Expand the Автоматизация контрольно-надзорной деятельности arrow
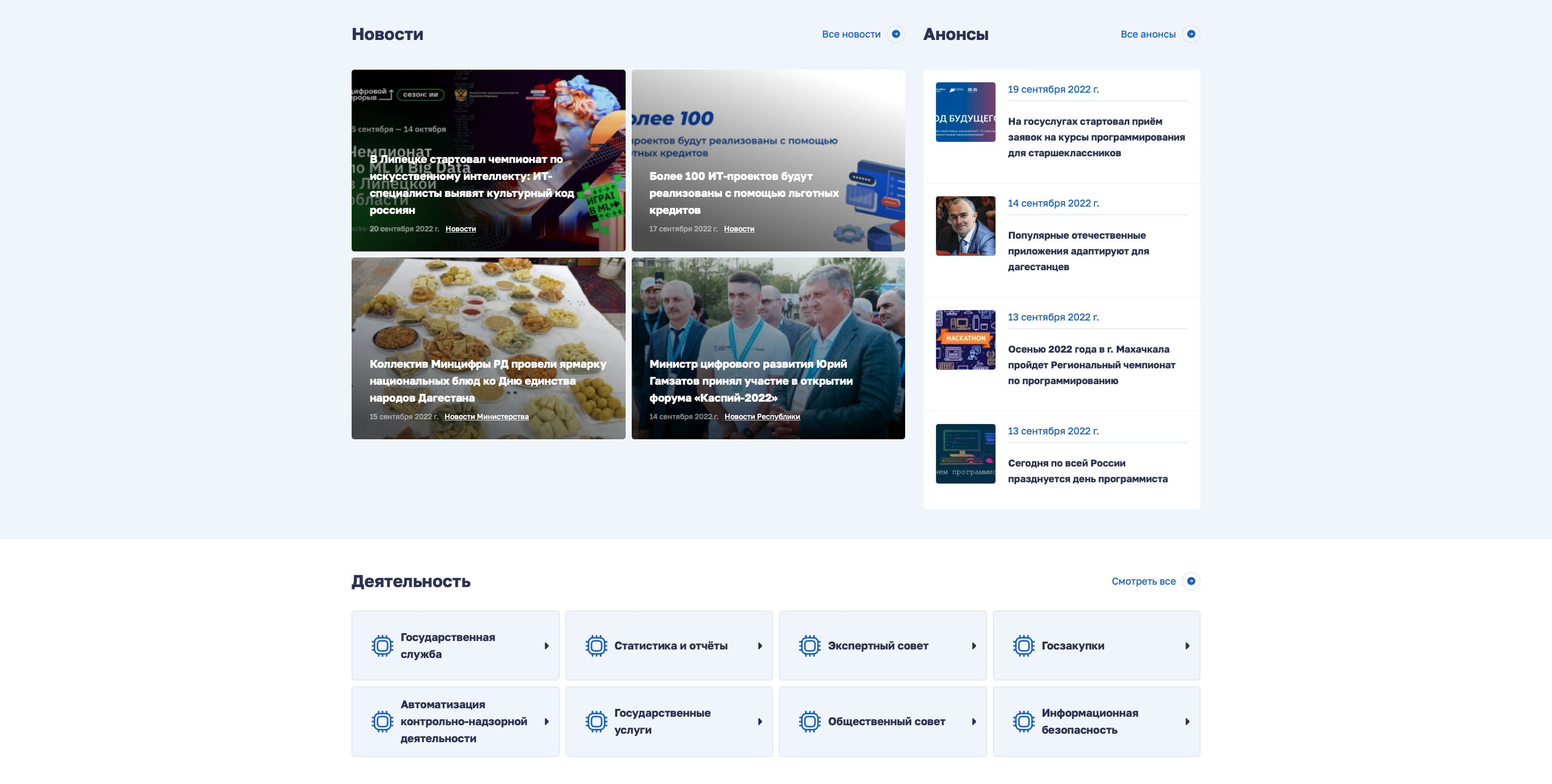 point(547,722)
